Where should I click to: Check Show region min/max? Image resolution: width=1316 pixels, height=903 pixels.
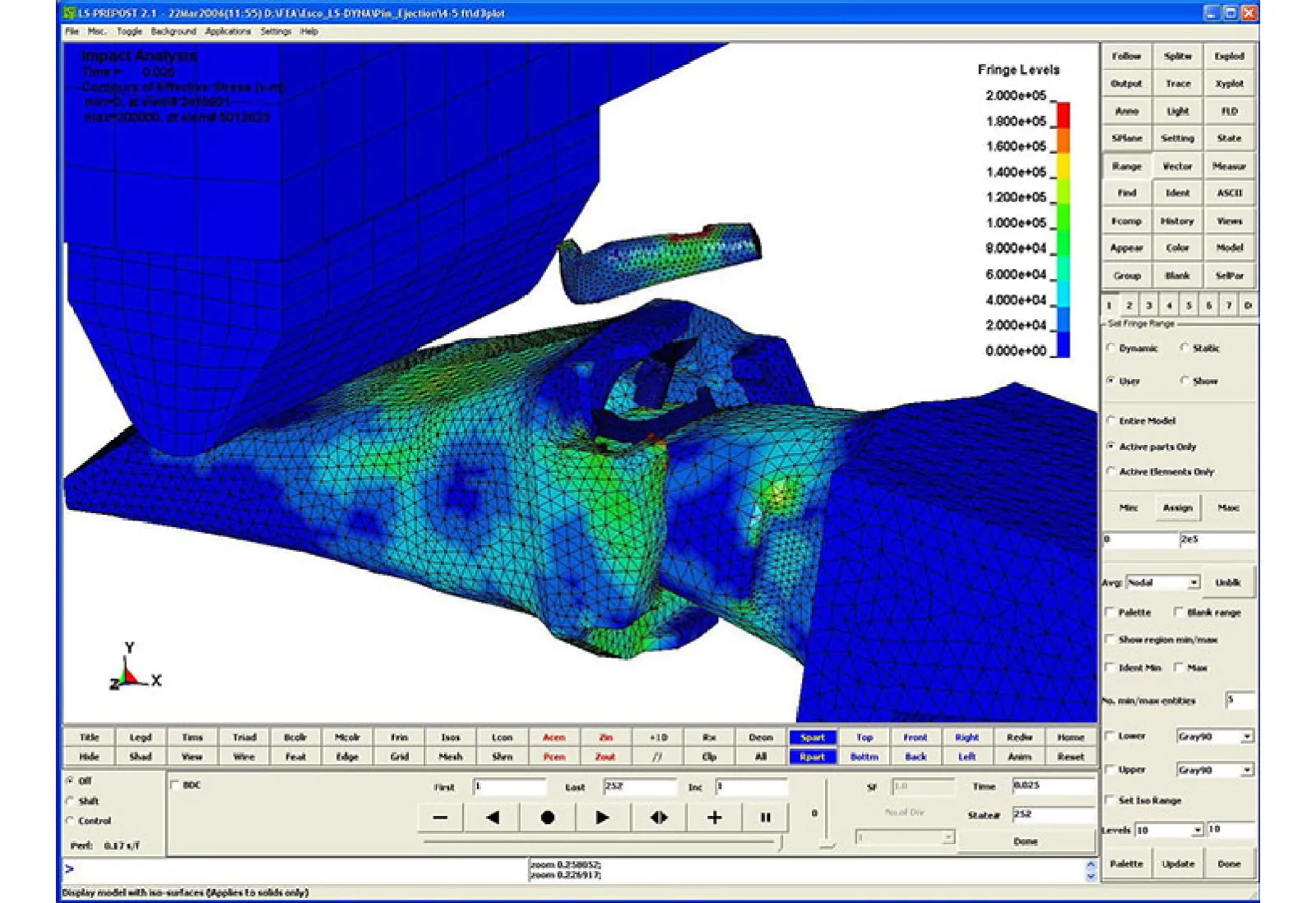1110,639
